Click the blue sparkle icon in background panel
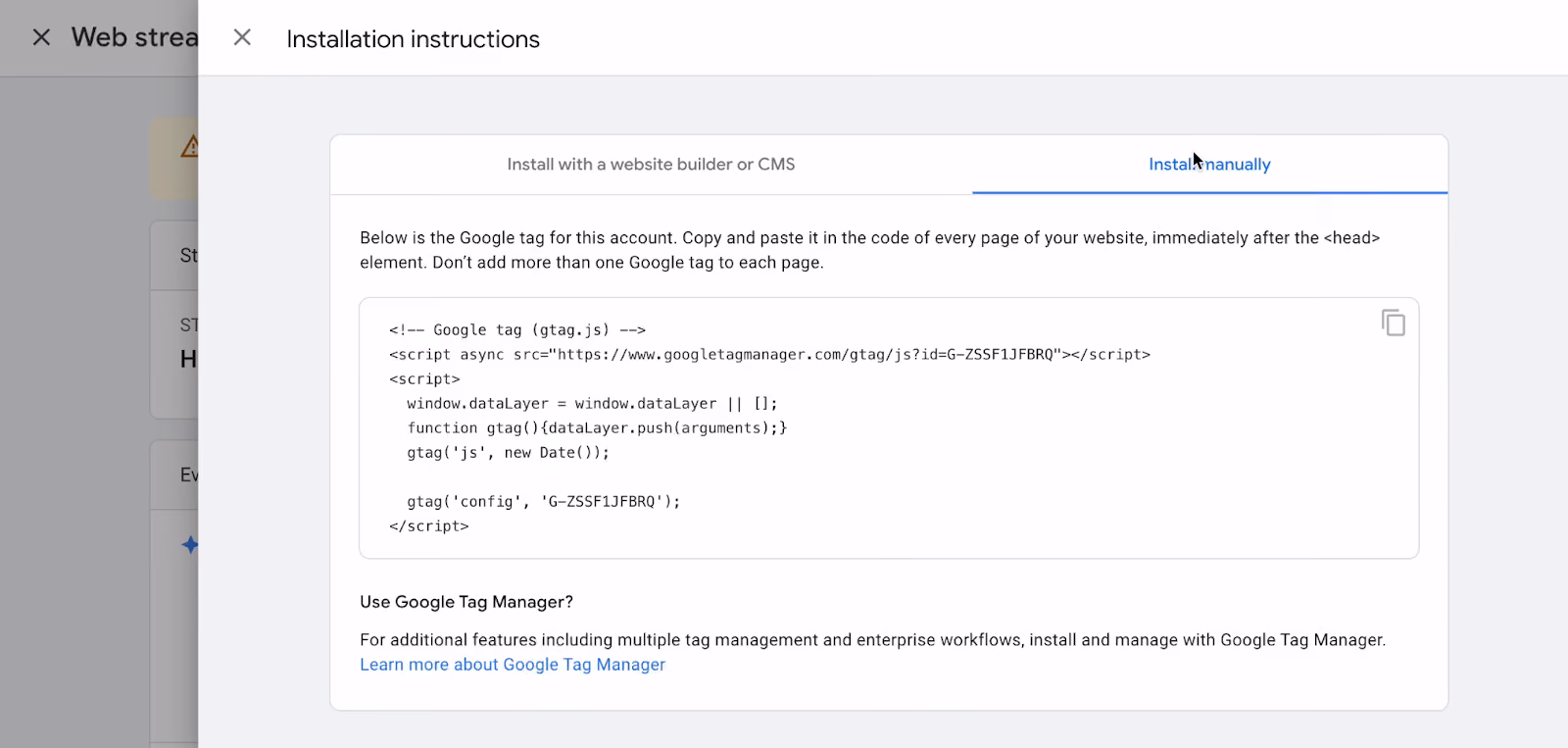Screen dimensions: 1568x748 coord(190,545)
